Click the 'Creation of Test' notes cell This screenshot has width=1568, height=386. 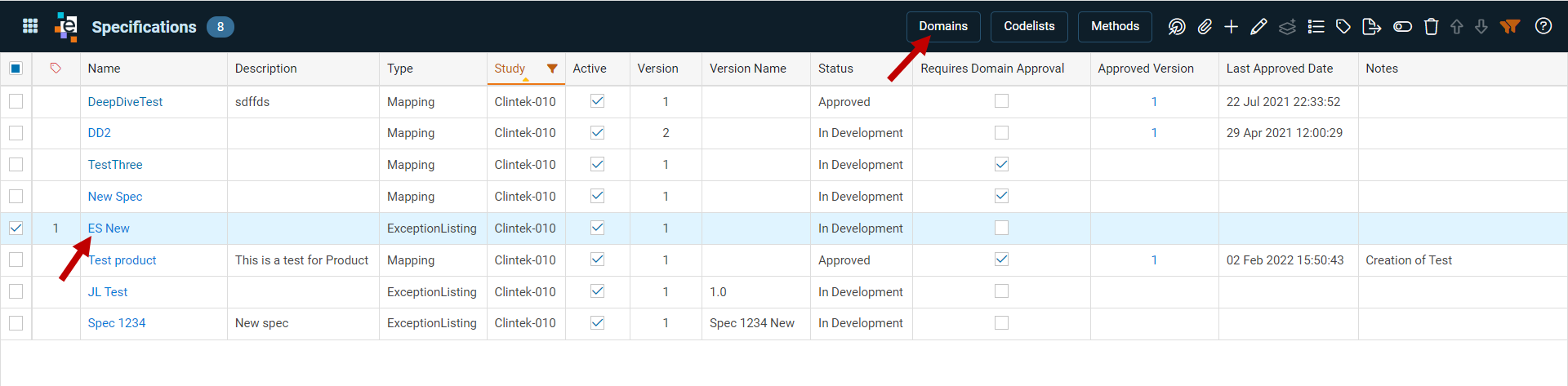tap(1409, 260)
